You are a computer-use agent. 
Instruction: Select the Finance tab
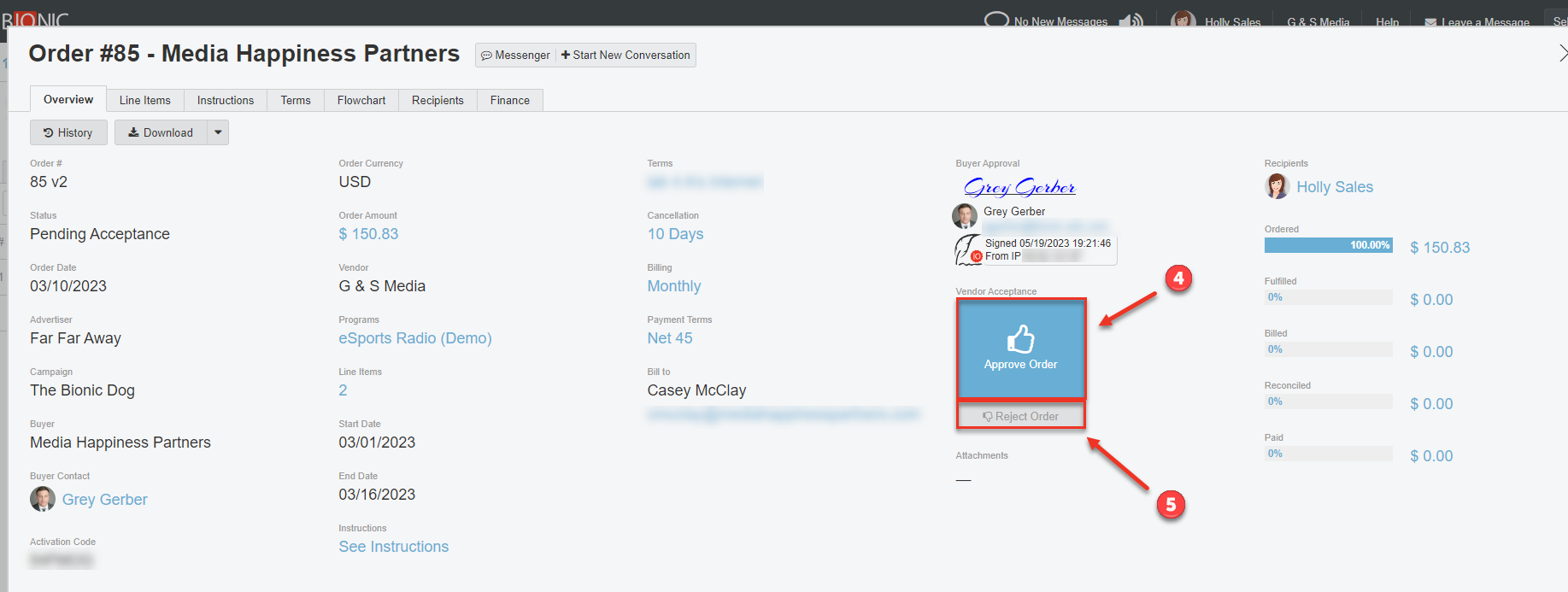pyautogui.click(x=509, y=100)
